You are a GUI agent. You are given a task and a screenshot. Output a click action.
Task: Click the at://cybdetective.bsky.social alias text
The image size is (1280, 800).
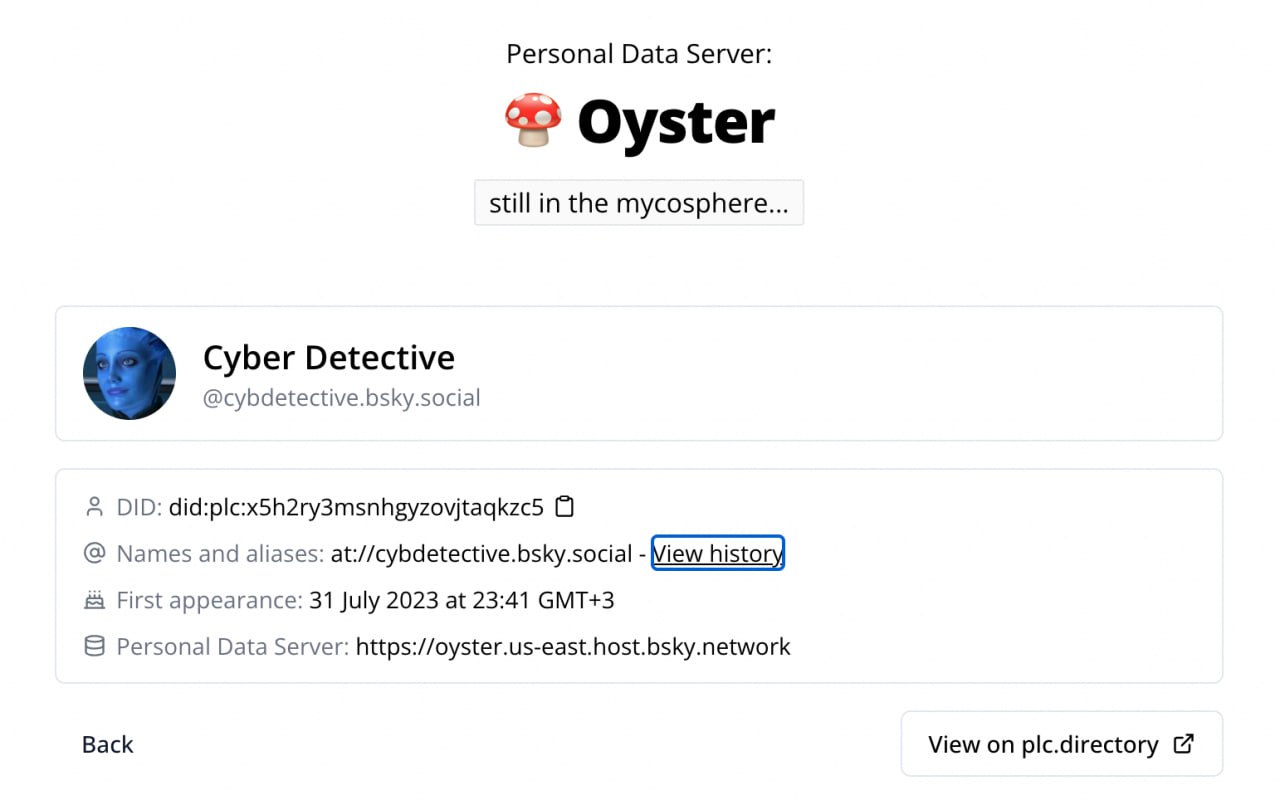[x=482, y=553]
